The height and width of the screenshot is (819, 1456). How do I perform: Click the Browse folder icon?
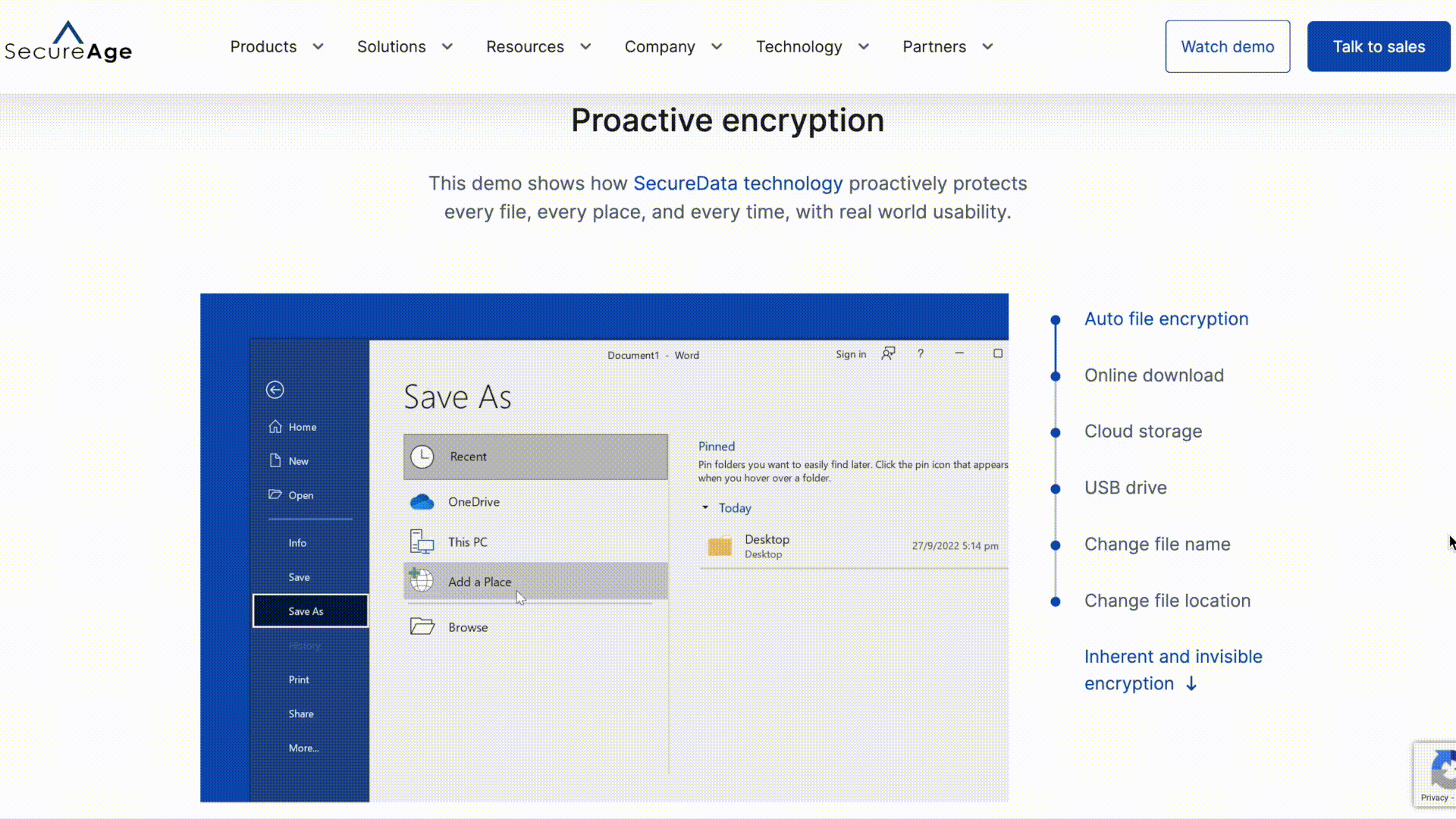click(x=422, y=627)
